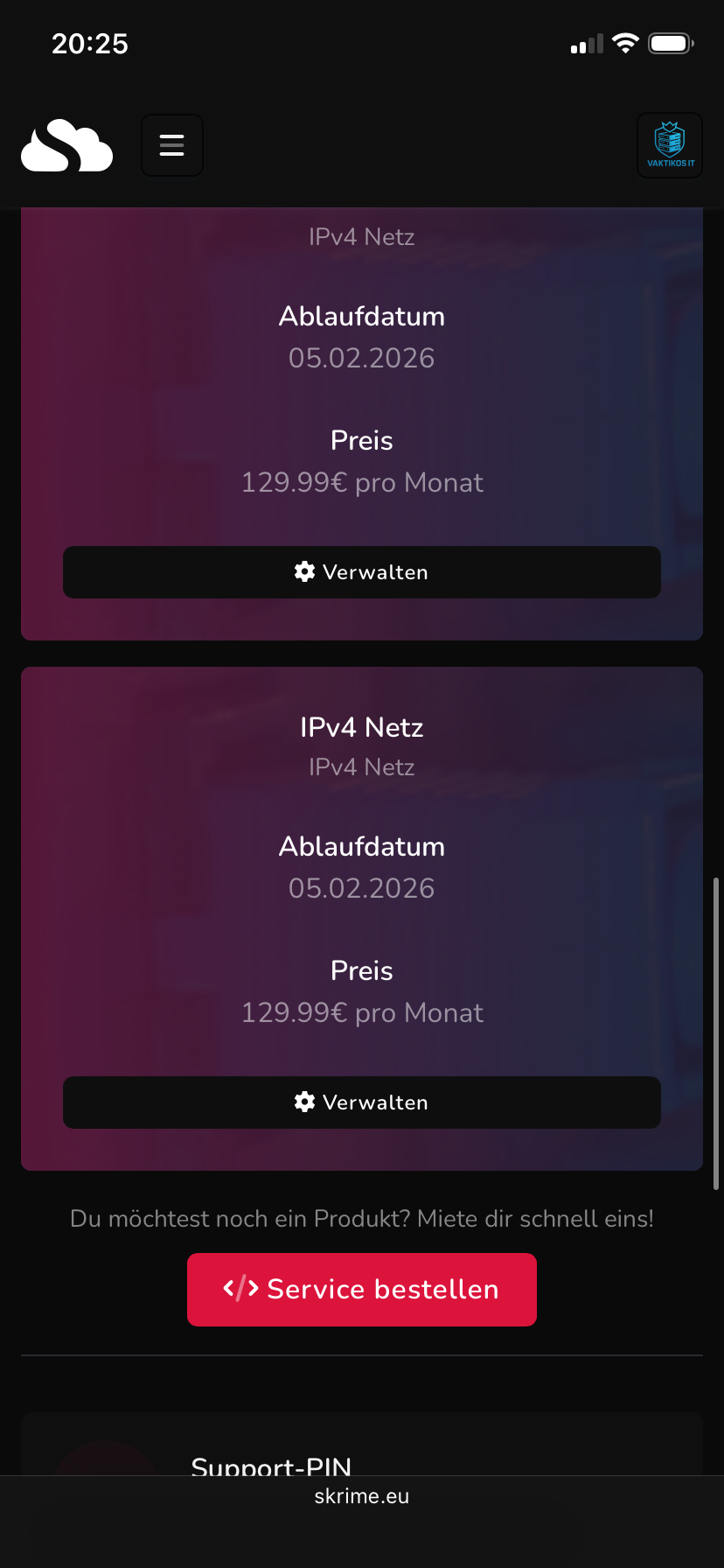This screenshot has height=1568, width=724.
Task: Tap the Service bestellen button
Action: click(362, 1290)
